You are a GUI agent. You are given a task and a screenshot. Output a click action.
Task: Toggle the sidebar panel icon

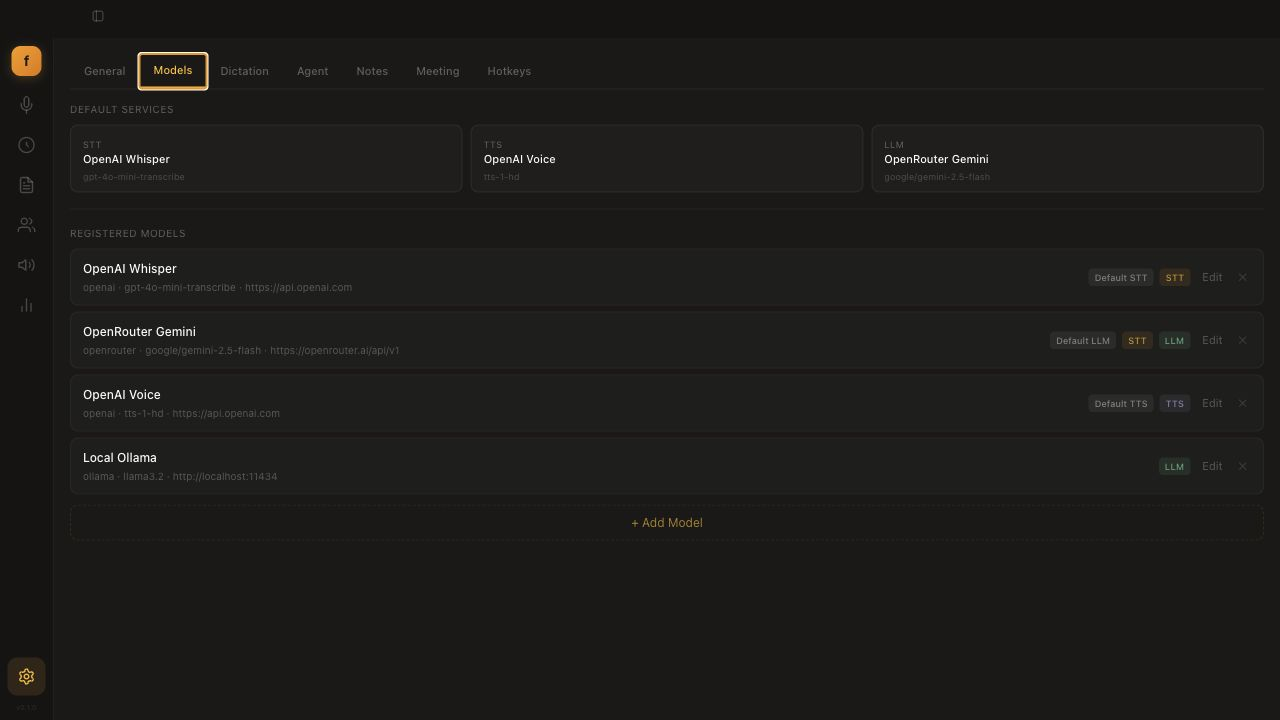[98, 16]
